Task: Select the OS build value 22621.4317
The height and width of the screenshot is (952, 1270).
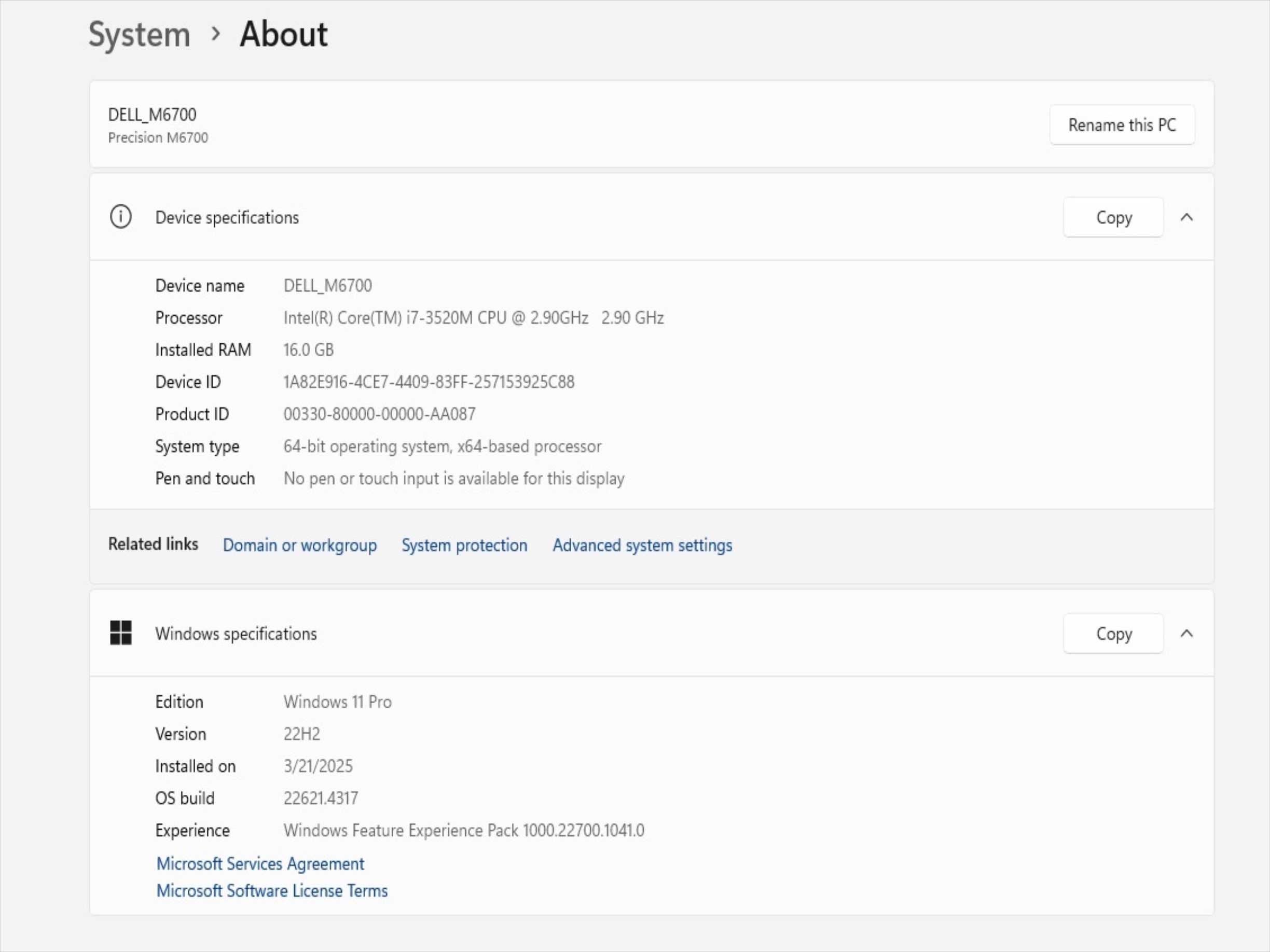Action: [321, 797]
